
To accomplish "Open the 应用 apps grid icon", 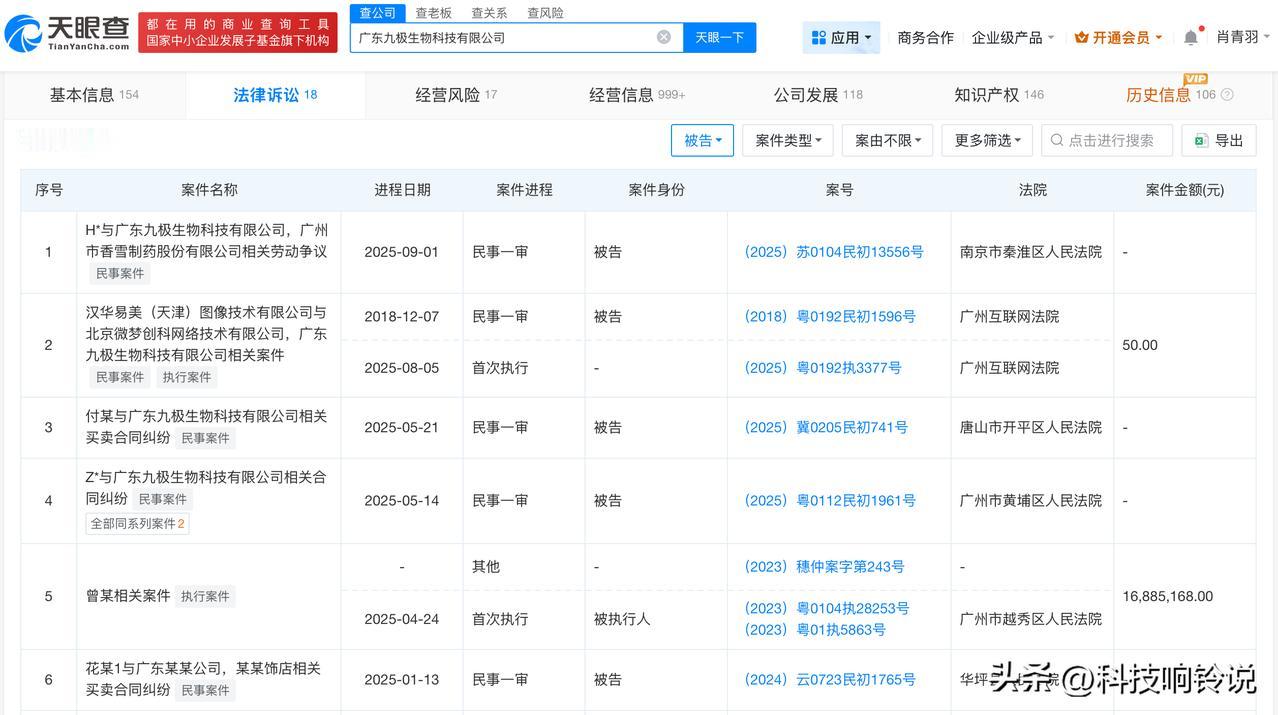I will tap(821, 36).
